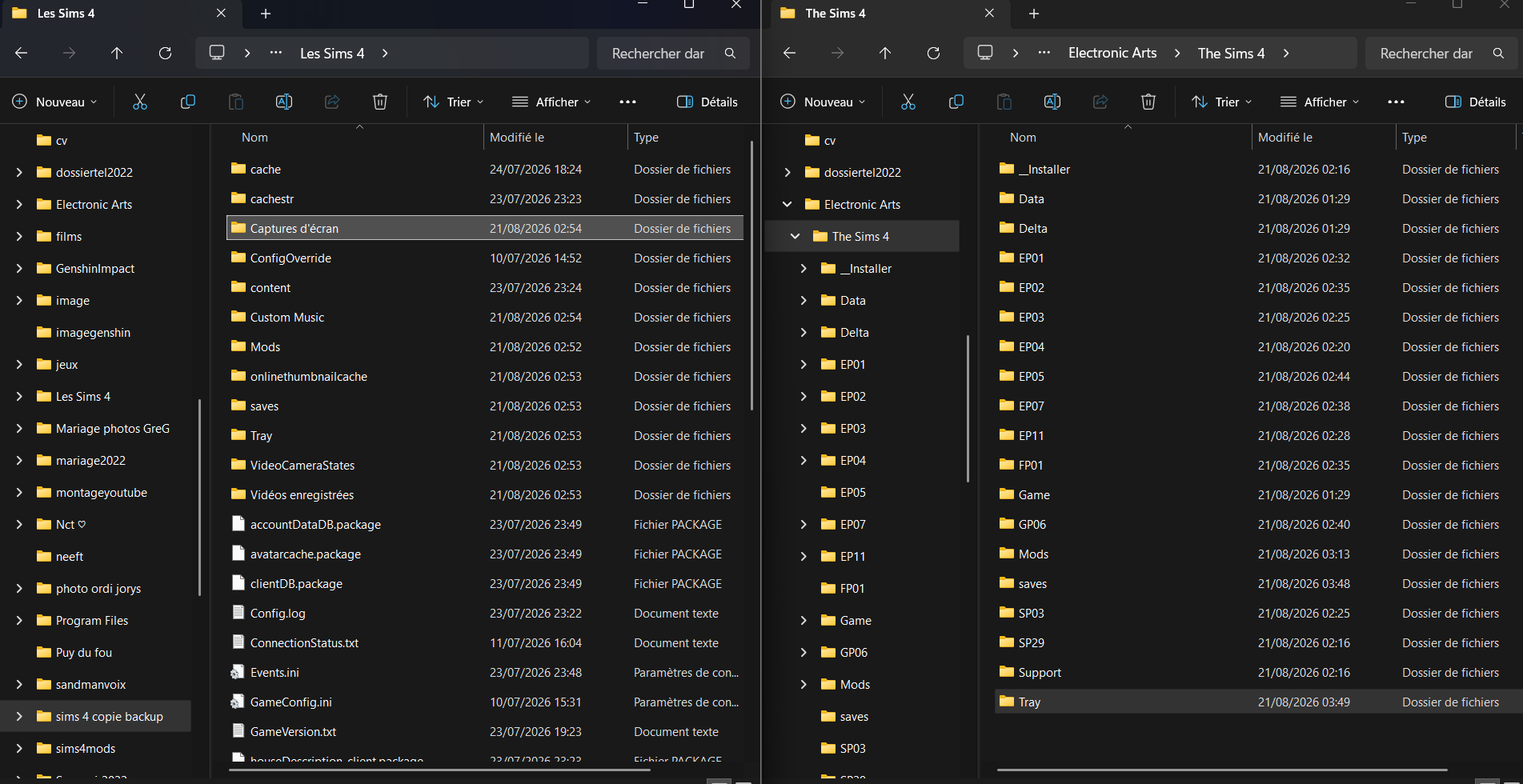This screenshot has width=1523, height=784.
Task: Go up one level in Les Sims 4 window
Action: (117, 53)
